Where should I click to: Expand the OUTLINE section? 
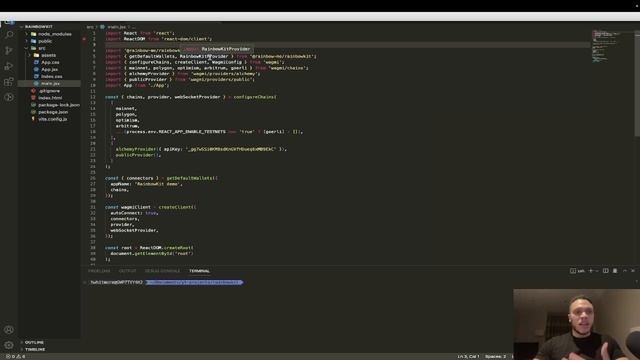click(33, 342)
